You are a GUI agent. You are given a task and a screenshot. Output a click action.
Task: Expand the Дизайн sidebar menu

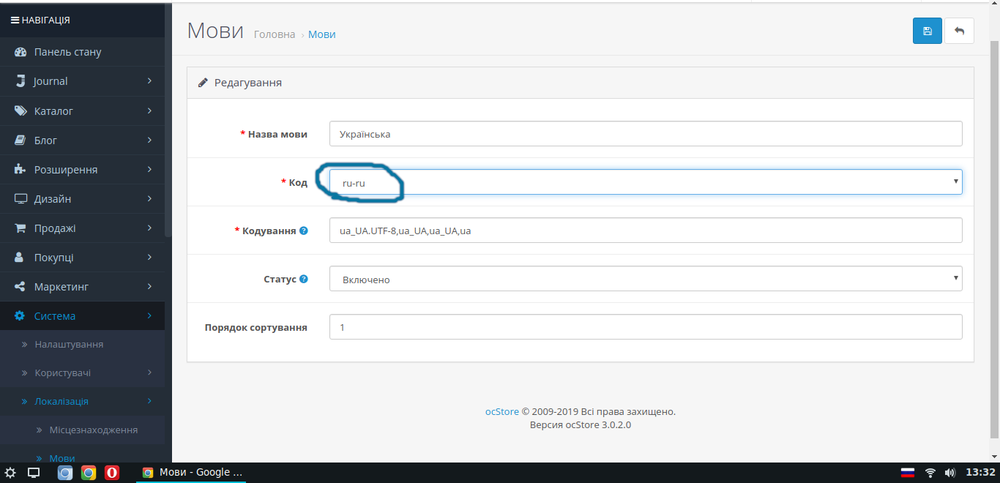point(83,199)
